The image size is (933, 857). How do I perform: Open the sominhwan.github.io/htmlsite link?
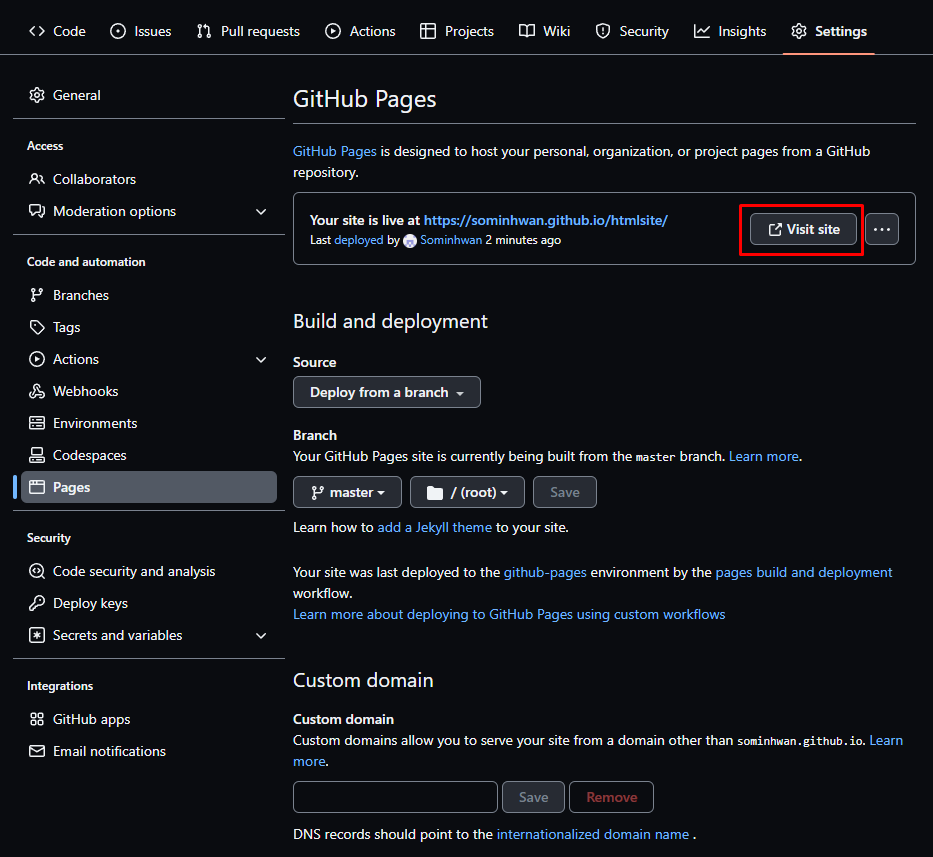(546, 220)
